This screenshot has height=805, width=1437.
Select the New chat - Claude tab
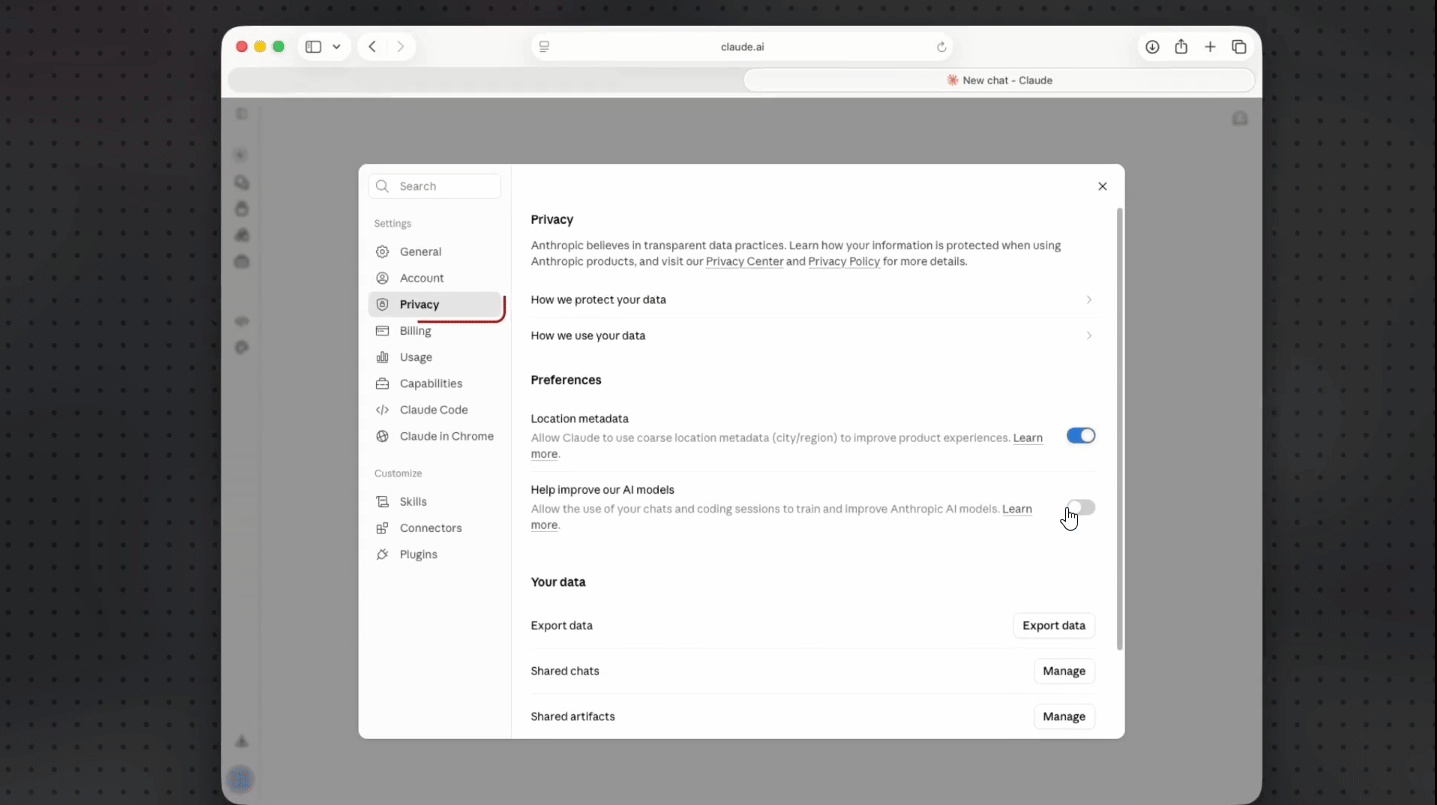[999, 80]
